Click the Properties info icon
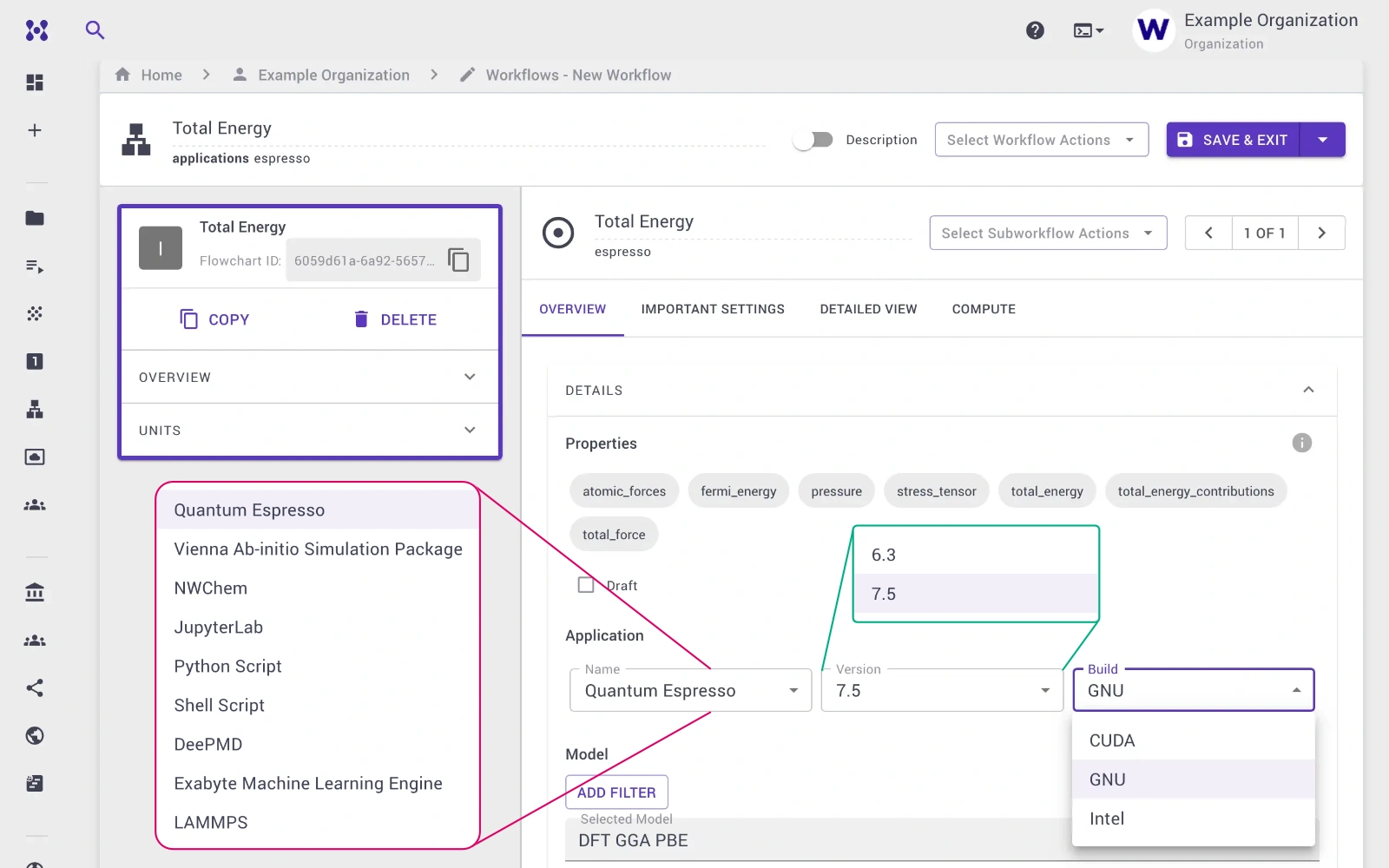The width and height of the screenshot is (1389, 868). click(1301, 443)
